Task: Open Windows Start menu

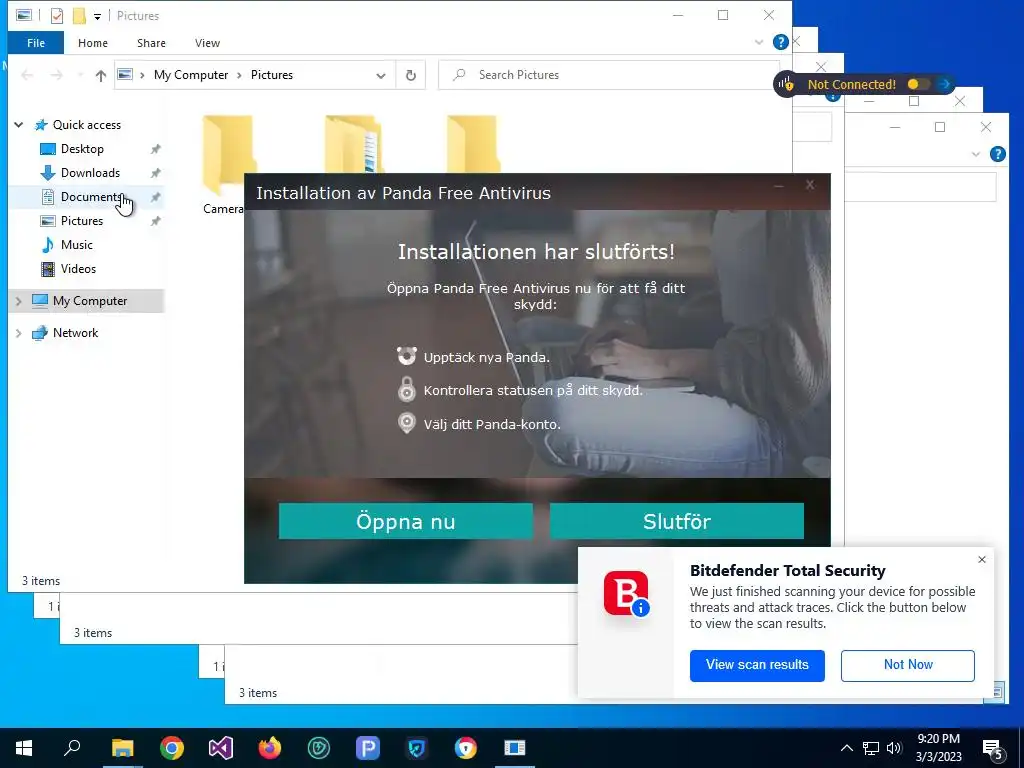Action: click(x=24, y=748)
